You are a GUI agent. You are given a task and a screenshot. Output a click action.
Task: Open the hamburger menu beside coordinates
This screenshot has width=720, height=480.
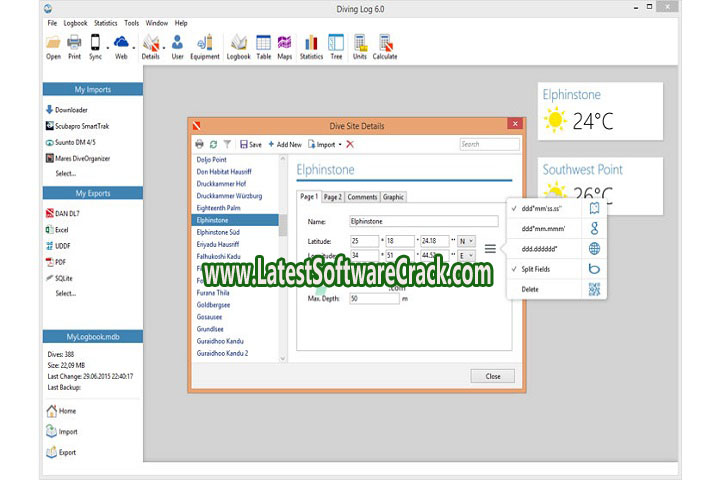point(491,248)
